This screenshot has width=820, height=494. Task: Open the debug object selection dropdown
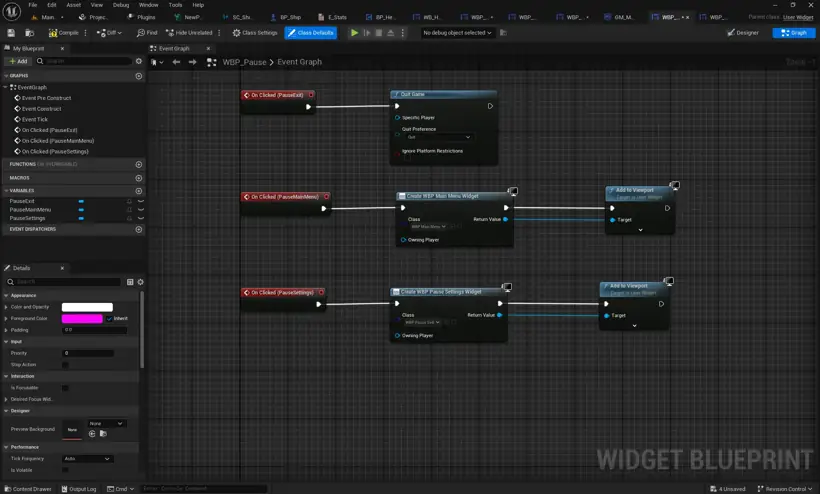[x=457, y=33]
